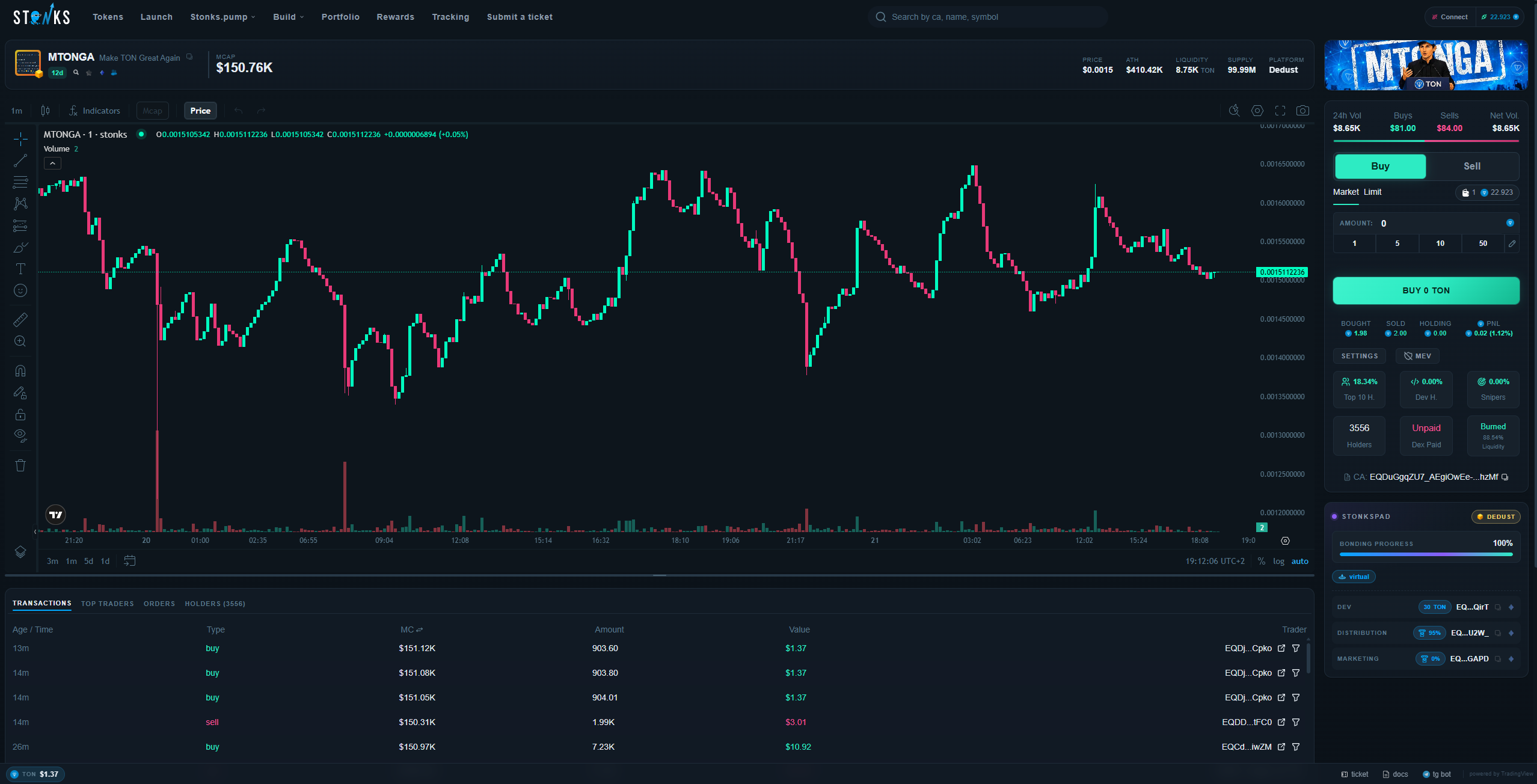Open chart settings gear icon

(1257, 111)
